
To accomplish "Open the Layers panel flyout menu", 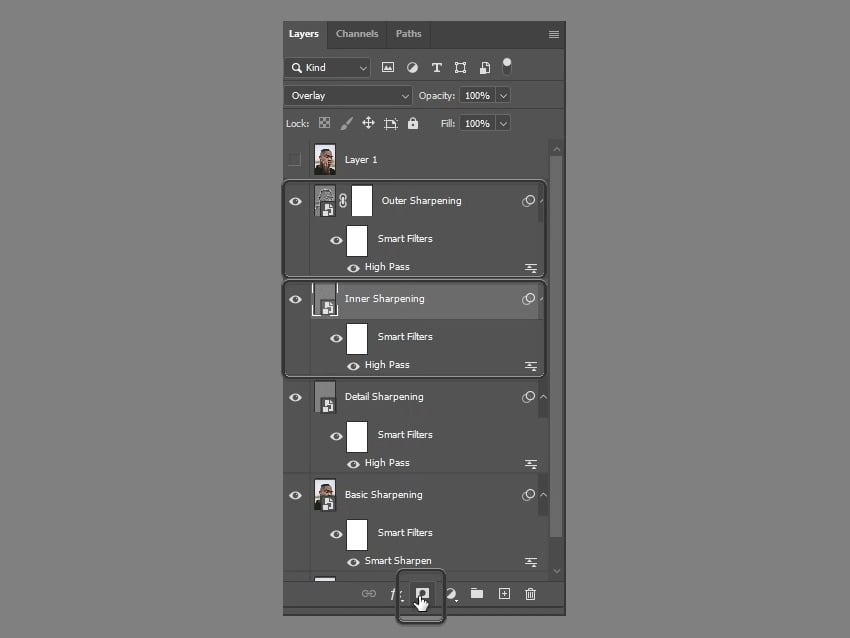I will (554, 34).
